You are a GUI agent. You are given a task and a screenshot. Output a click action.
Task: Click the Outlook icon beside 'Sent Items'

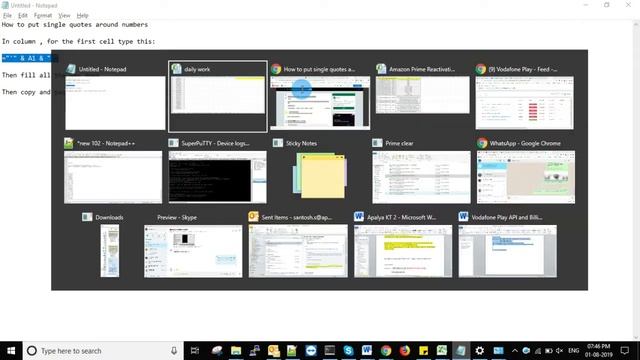coord(253,217)
